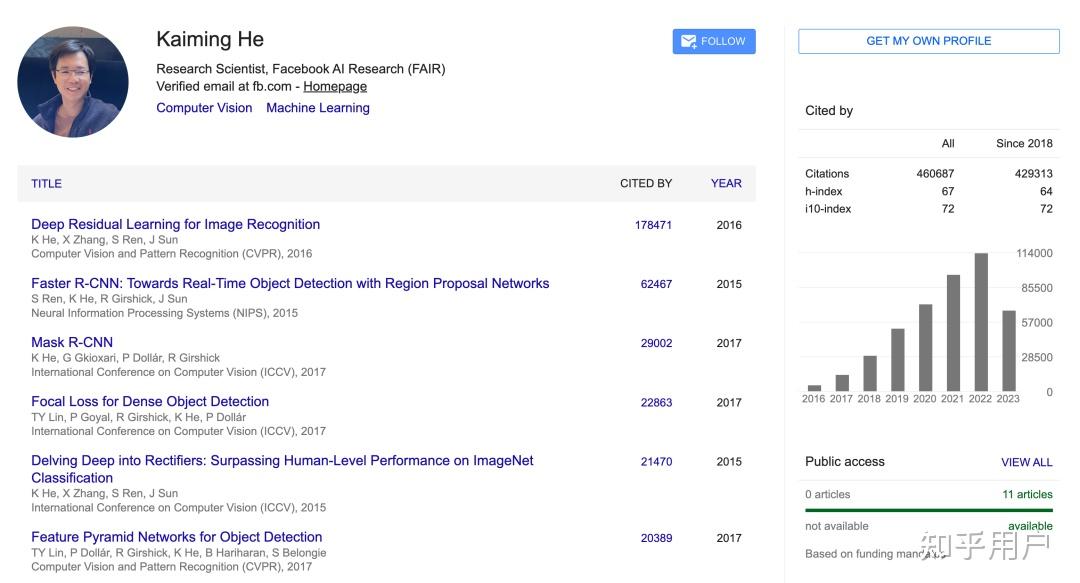Open Feature Pyramid Networks paper link
This screenshot has height=583, width=1080.
pos(177,538)
